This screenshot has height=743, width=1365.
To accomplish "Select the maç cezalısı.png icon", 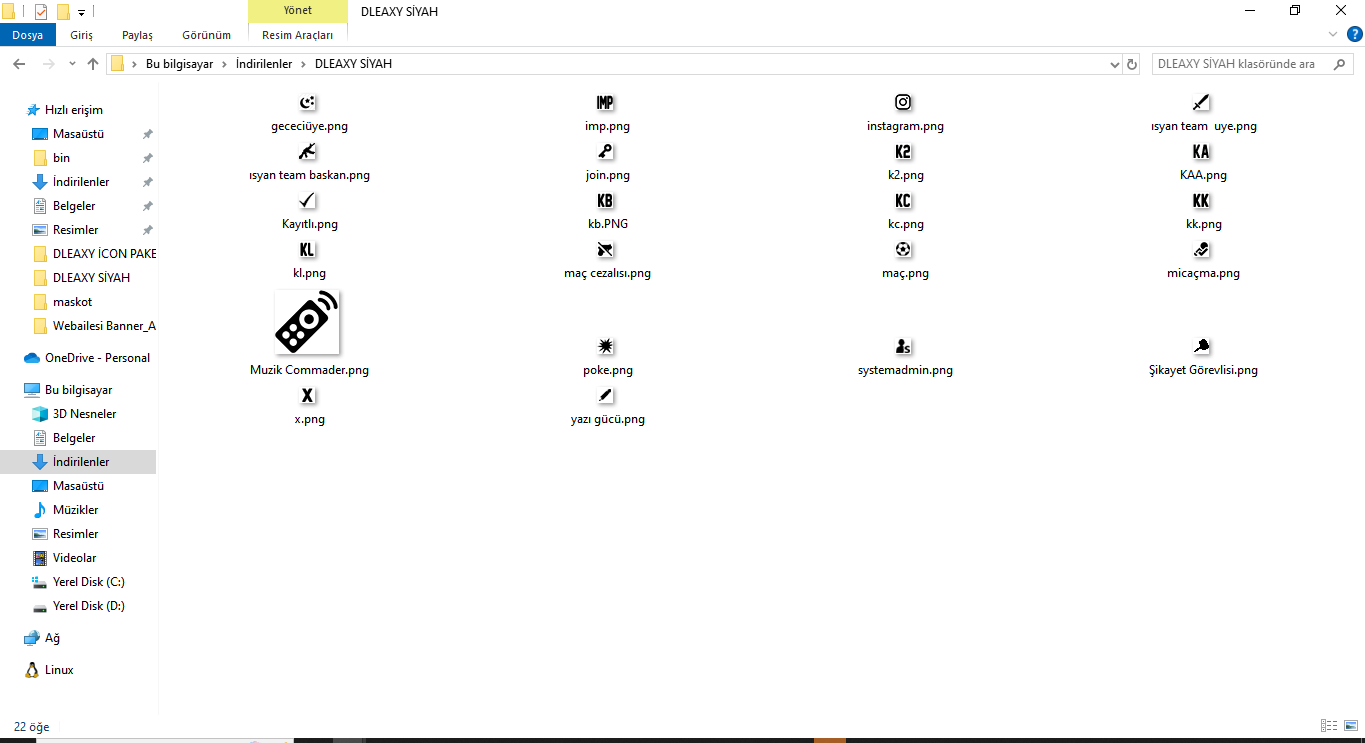I will (x=606, y=250).
